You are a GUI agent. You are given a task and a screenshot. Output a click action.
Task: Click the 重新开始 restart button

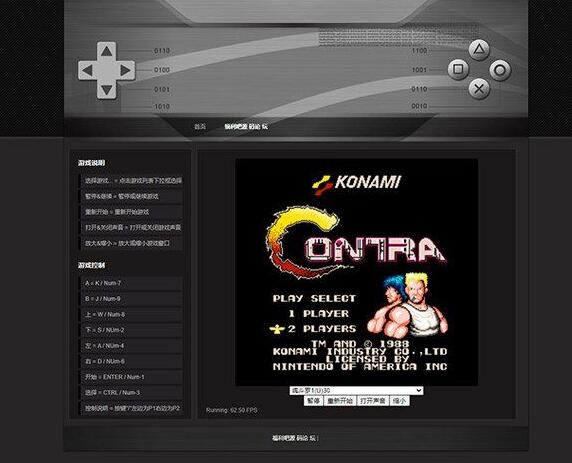click(x=340, y=401)
